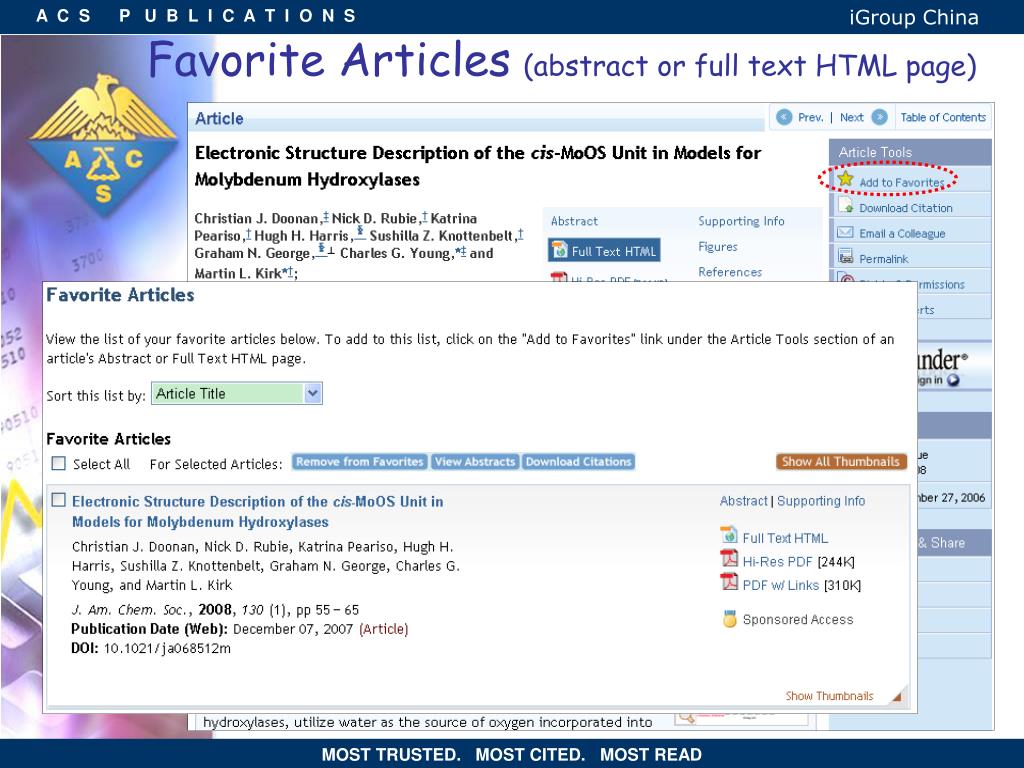
Task: Click the Full Text HTML icon in favorites list
Action: pos(729,536)
